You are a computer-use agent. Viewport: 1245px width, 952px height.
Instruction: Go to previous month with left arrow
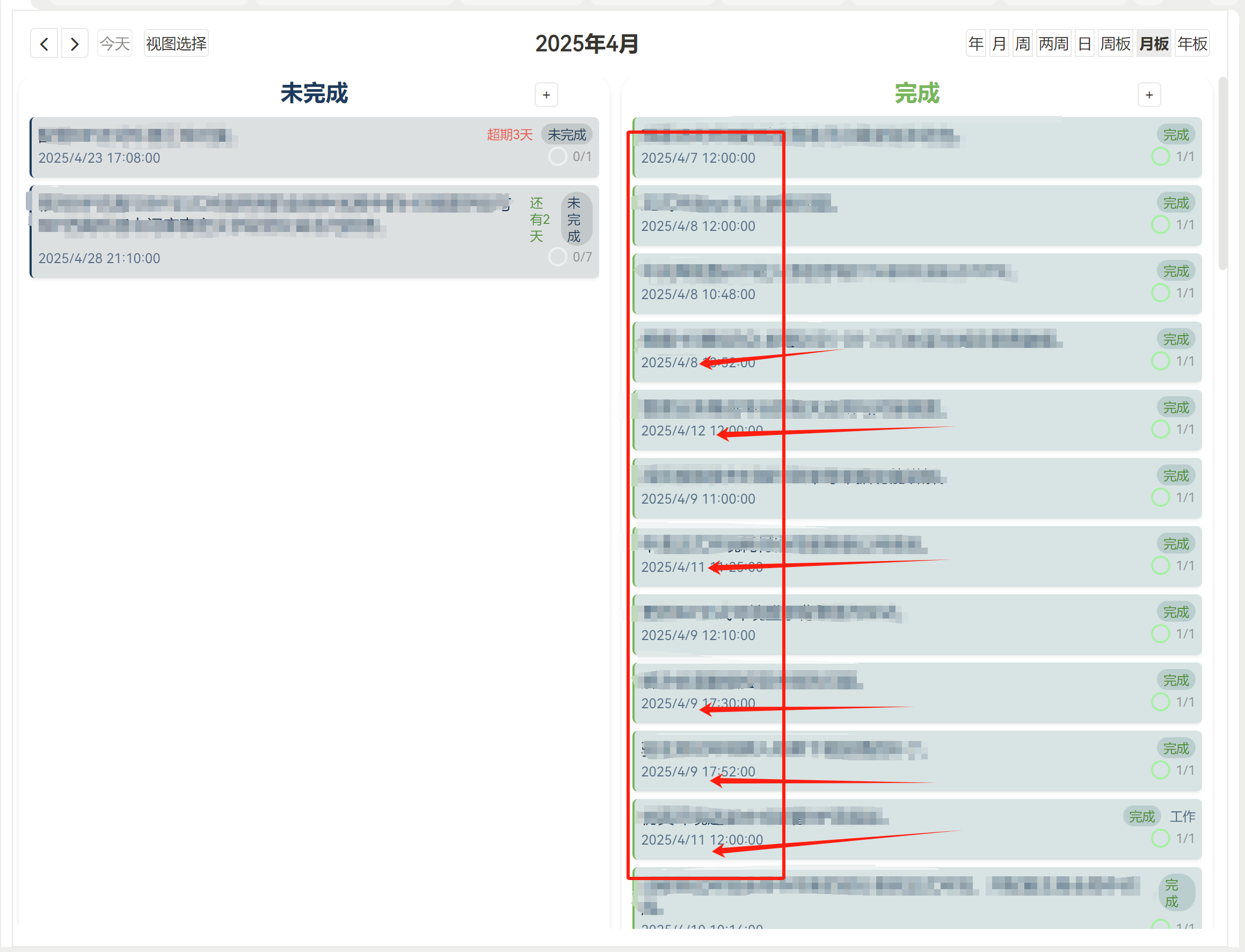click(44, 43)
